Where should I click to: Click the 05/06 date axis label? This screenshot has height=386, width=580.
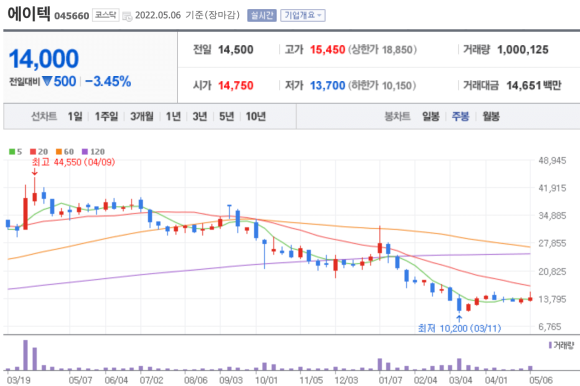click(x=540, y=380)
